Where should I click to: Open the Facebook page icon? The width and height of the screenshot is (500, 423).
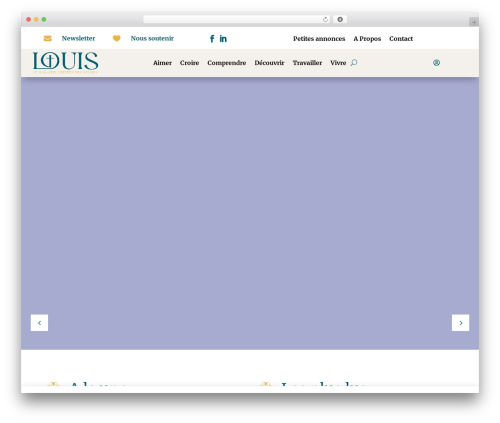(212, 39)
